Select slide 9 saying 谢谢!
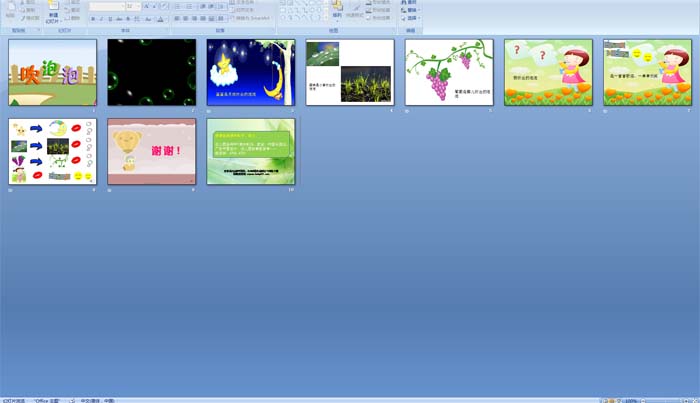Screen dimensions: 700x403 [151, 151]
